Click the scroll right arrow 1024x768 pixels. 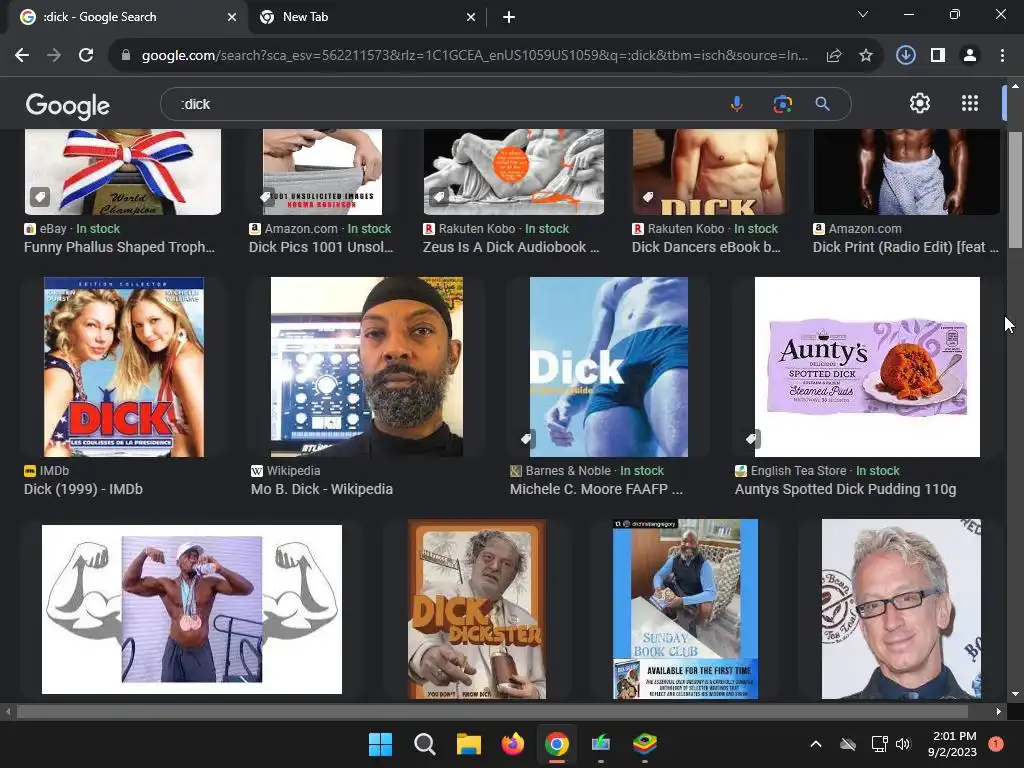[999, 712]
